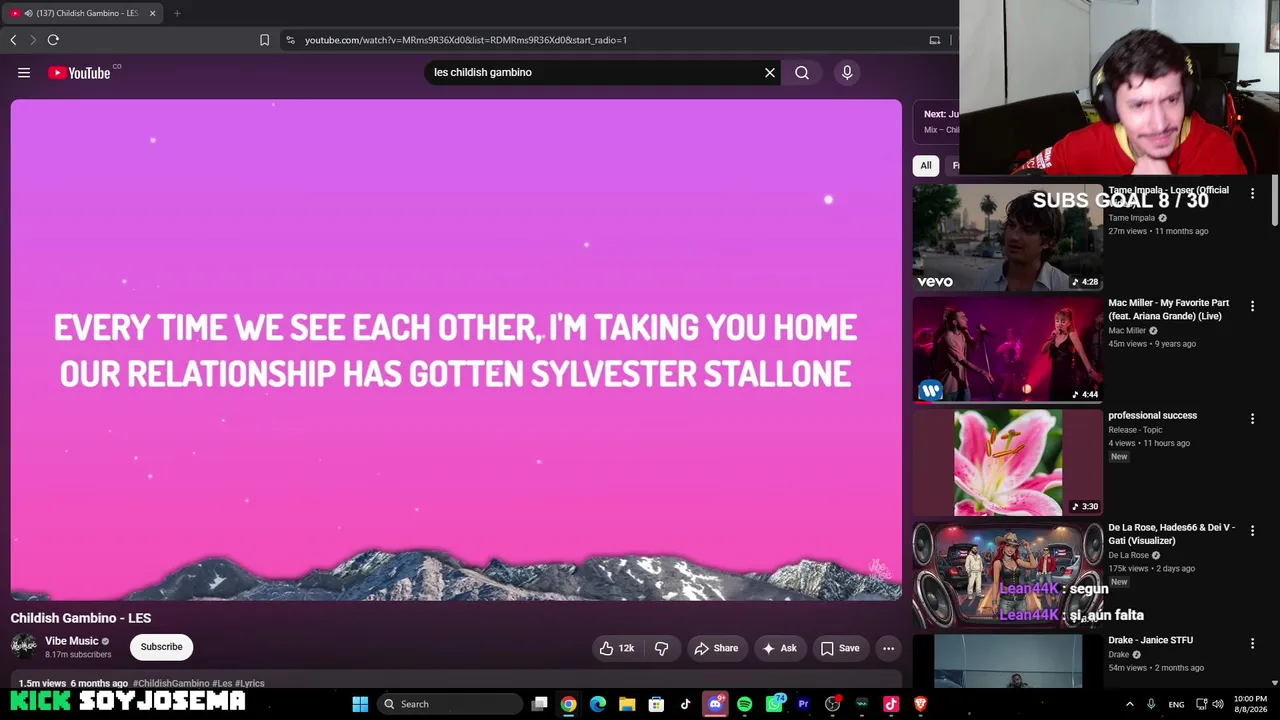Like the video with 12k likes
Viewport: 1280px width, 720px height.
617,648
